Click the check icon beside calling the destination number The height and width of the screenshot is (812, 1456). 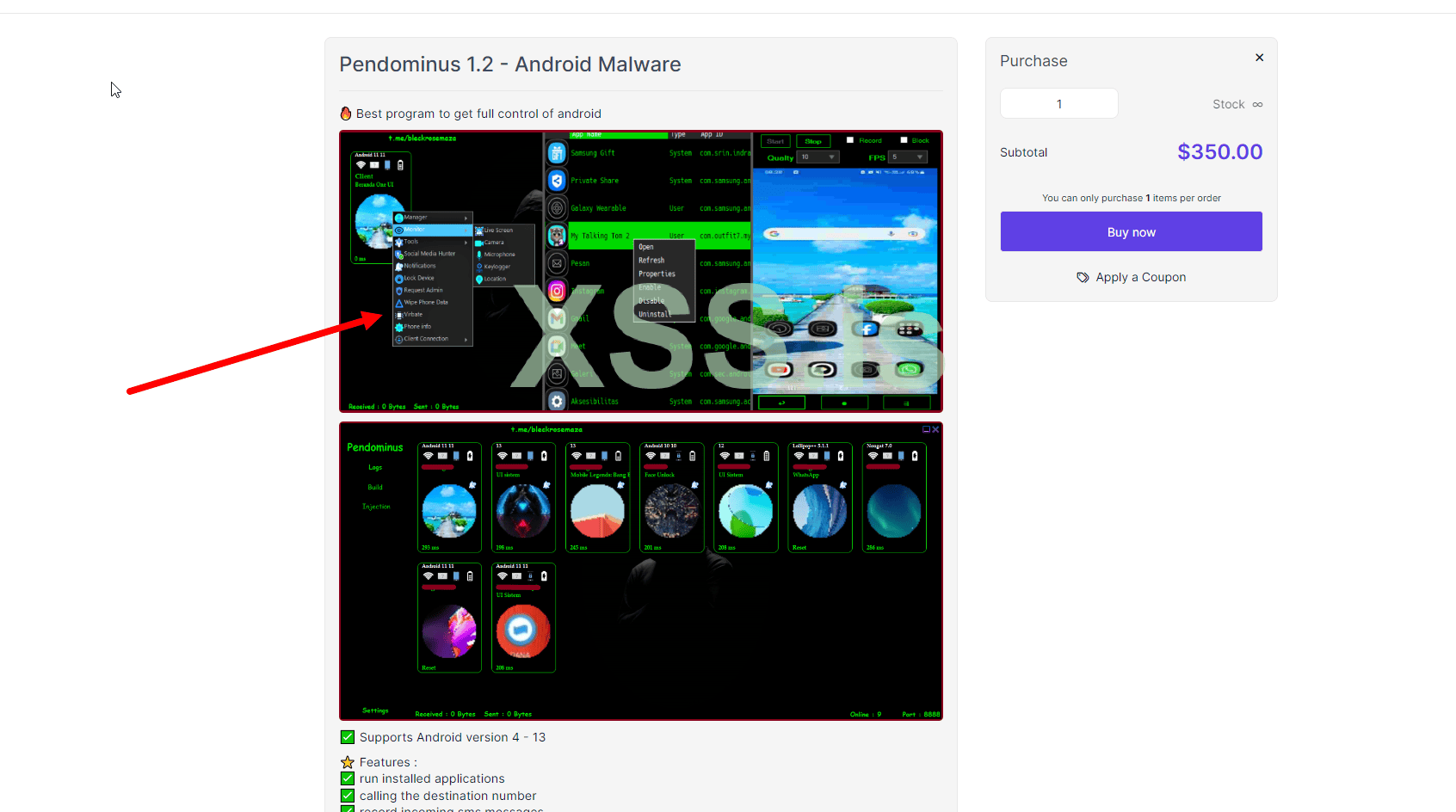pos(348,796)
